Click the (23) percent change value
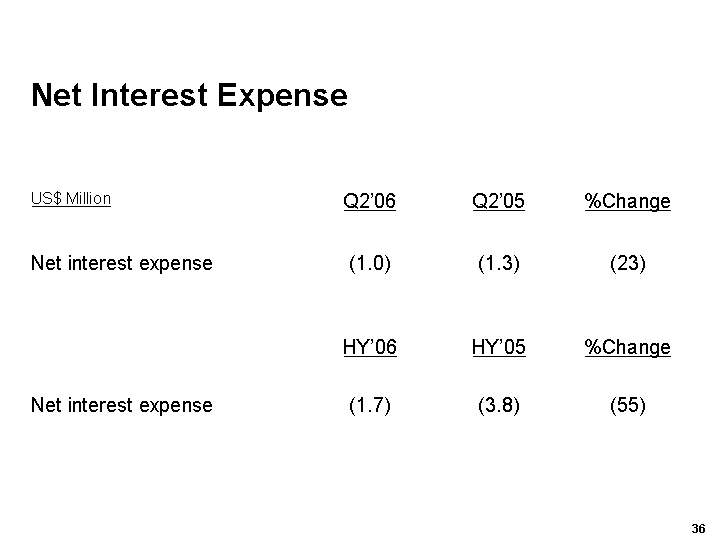Screen dimensions: 720x540 [627, 263]
